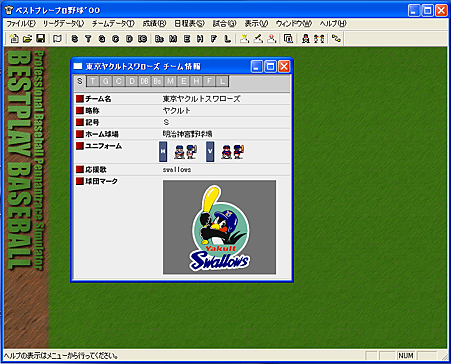The height and width of the screenshot is (364, 451).
Task: Click the NUM indicator in status bar
Action: click(406, 356)
